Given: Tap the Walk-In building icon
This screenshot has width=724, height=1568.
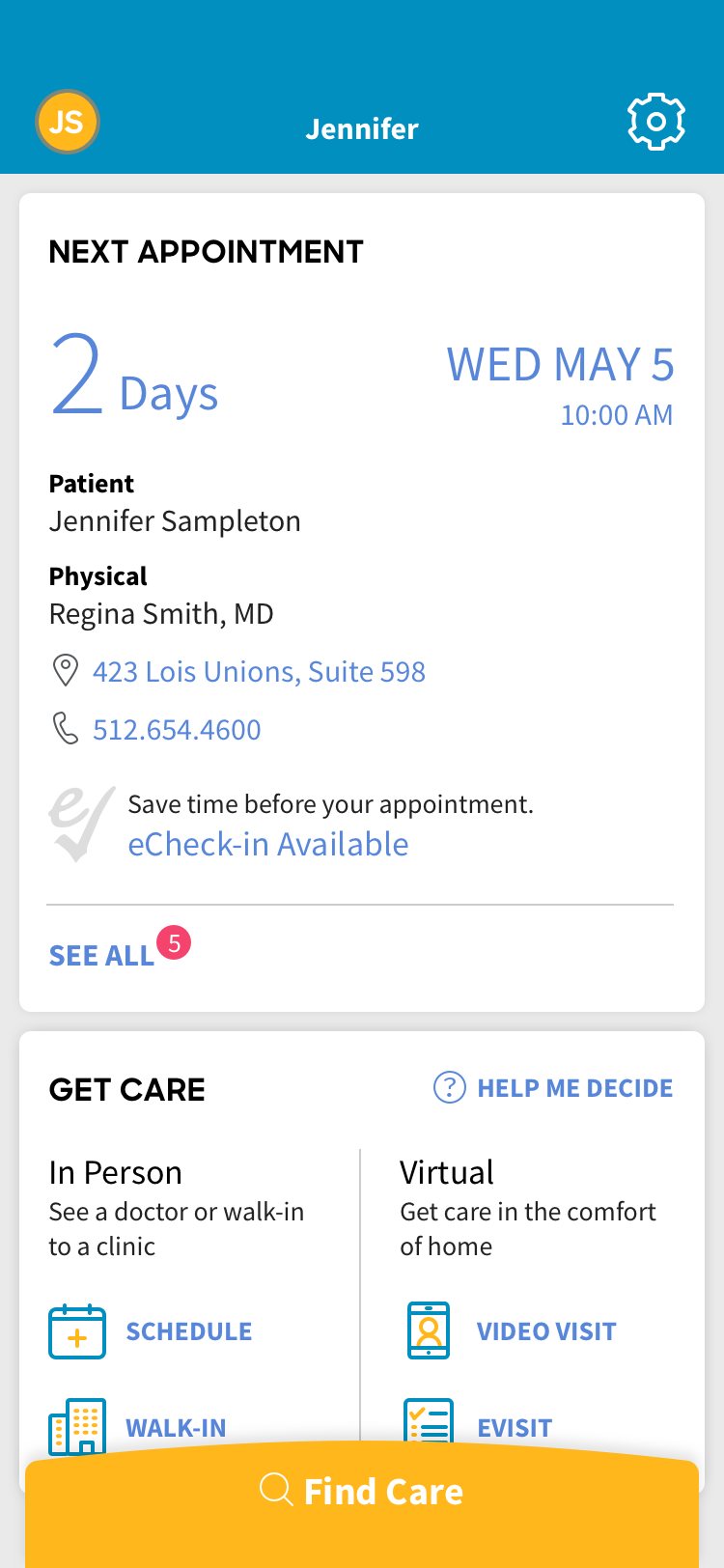Looking at the screenshot, I should point(77,1426).
